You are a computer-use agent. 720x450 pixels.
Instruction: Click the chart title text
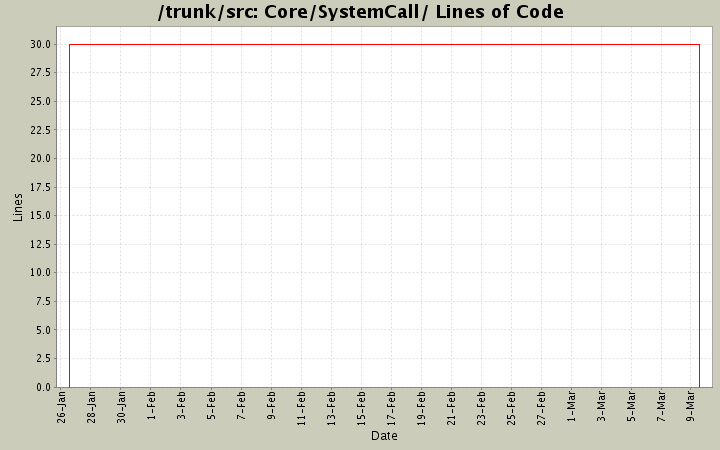360,13
